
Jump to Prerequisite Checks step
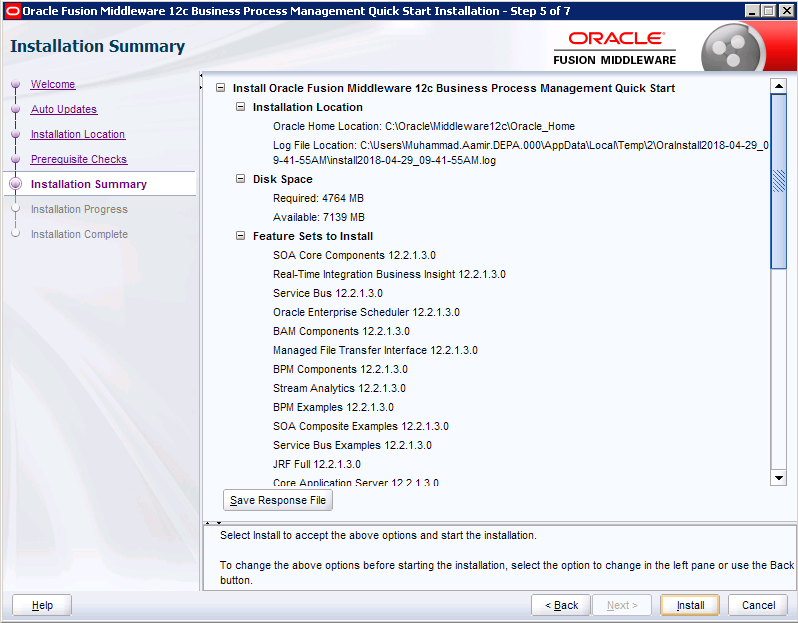point(79,159)
